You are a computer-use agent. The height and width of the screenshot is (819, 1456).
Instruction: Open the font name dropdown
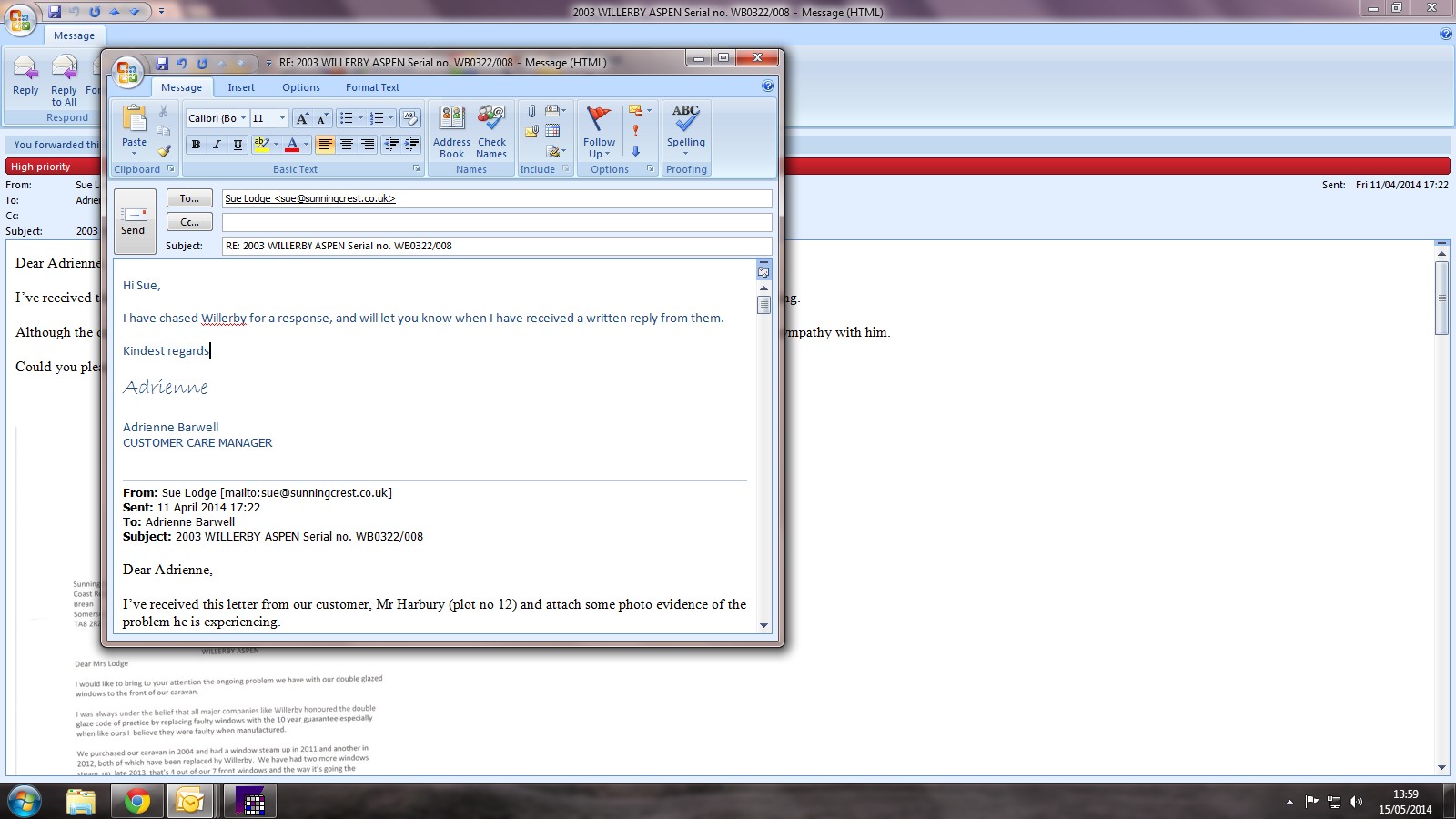coord(243,118)
